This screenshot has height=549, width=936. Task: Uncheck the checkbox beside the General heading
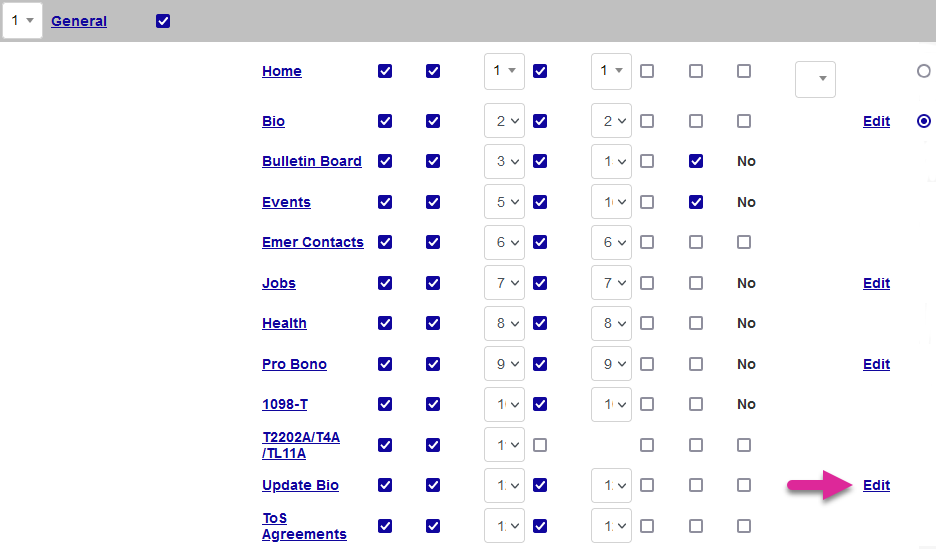[x=163, y=21]
